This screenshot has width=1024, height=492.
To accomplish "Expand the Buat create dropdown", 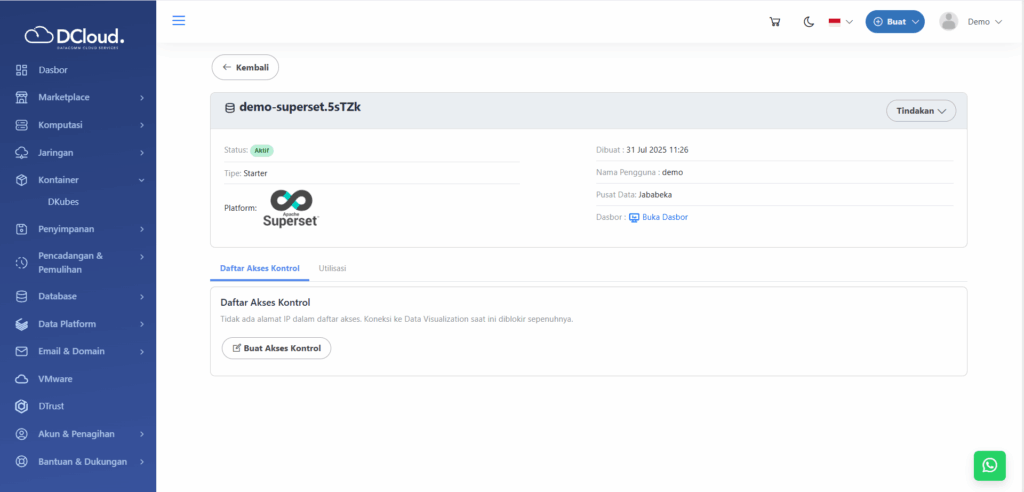I will point(895,22).
